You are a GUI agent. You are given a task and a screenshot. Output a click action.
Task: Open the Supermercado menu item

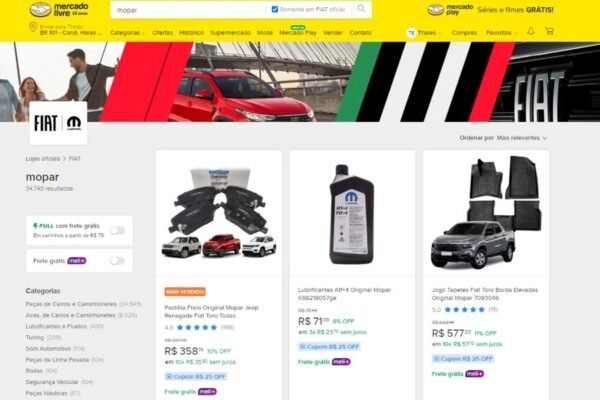click(x=230, y=33)
